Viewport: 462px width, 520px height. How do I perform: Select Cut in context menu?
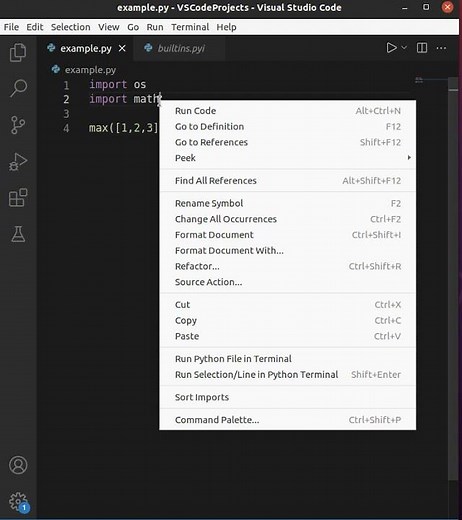(x=288, y=304)
